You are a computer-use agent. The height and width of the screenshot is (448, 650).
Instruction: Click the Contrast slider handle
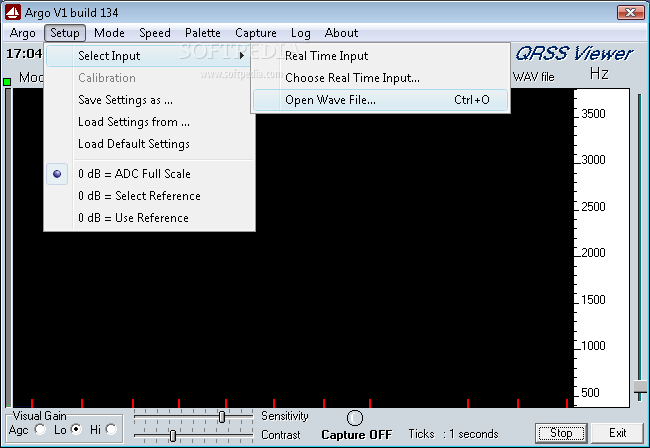(x=173, y=436)
